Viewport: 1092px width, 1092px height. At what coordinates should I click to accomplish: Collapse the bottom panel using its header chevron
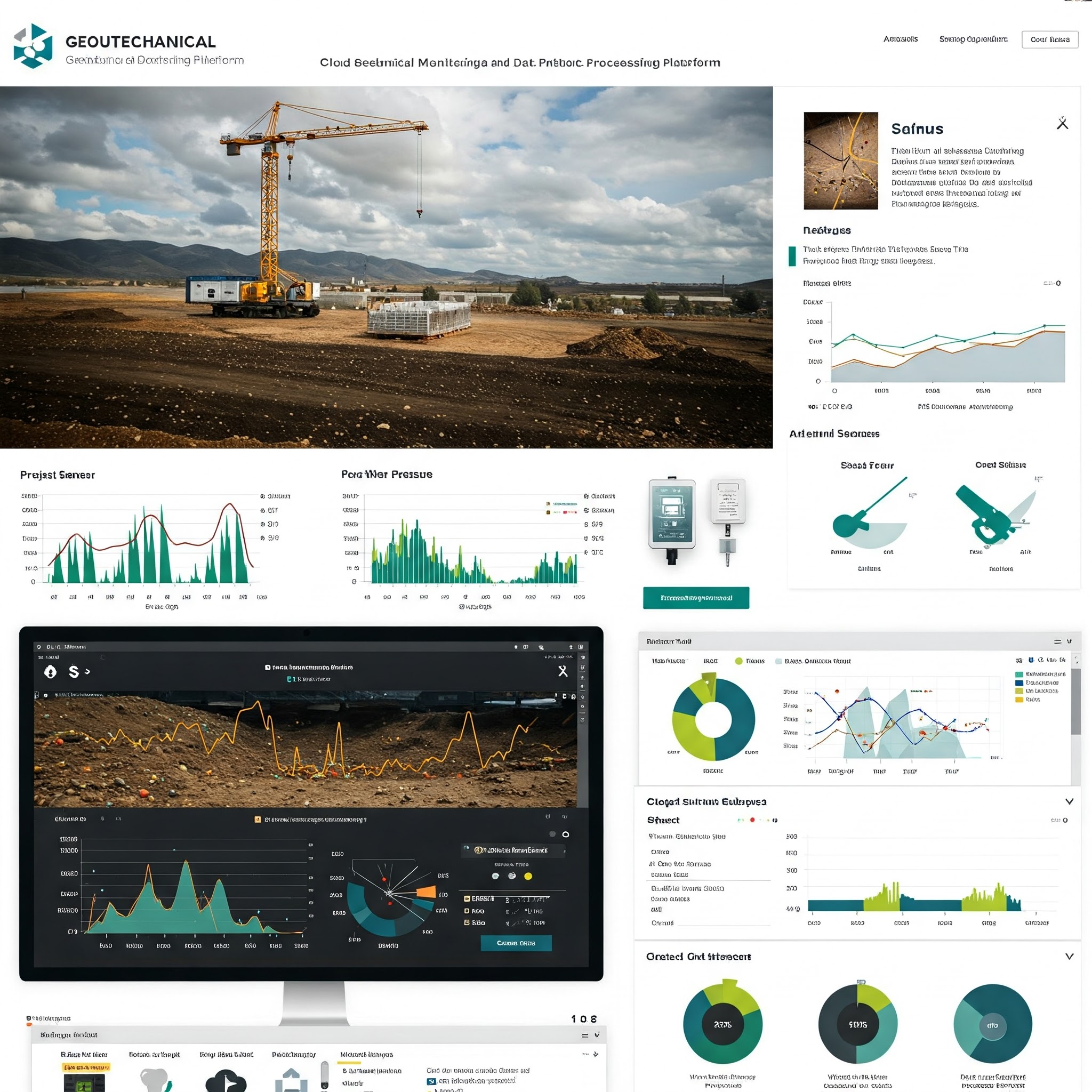[597, 1035]
